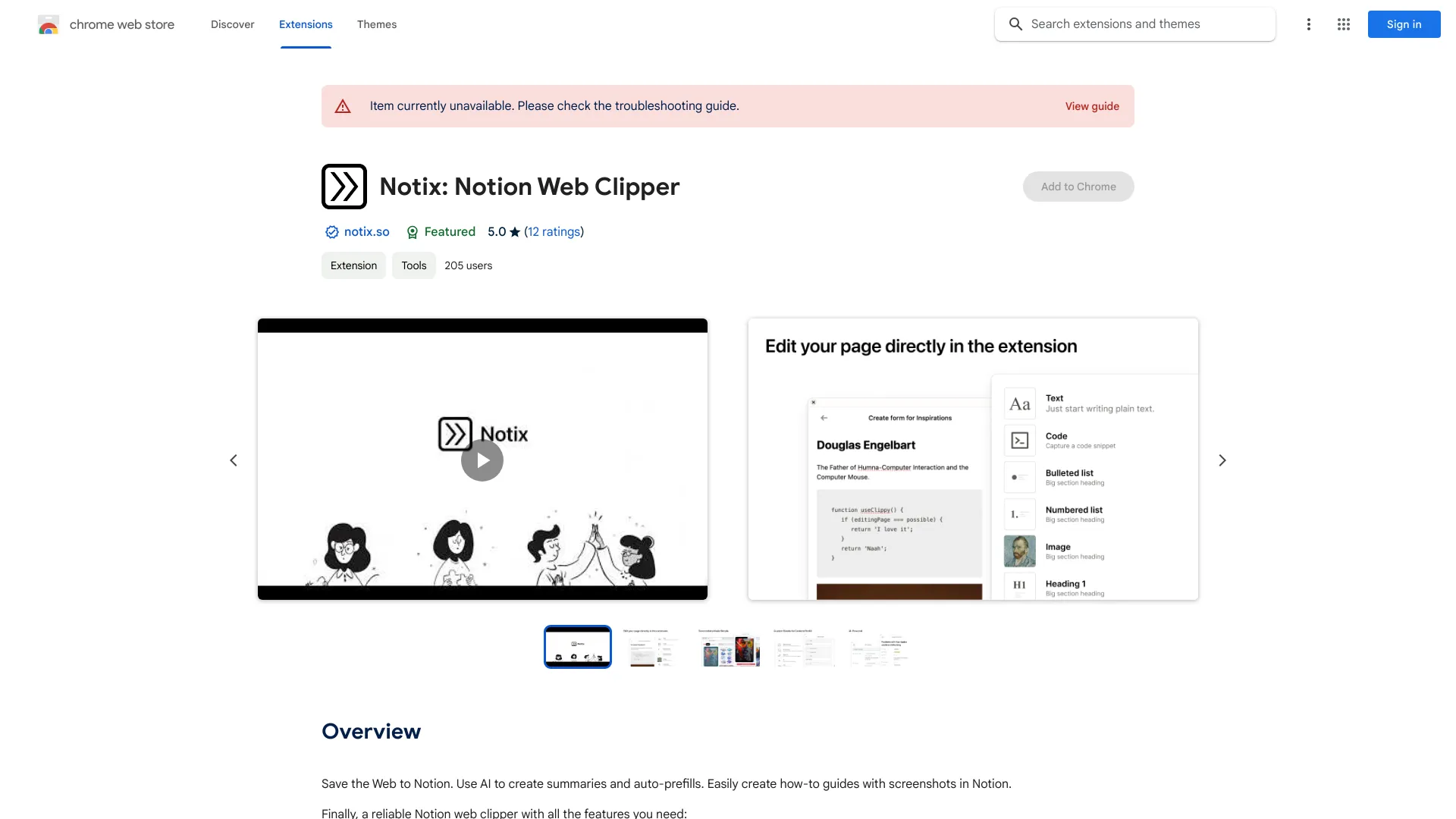1456x819 pixels.
Task: Click the Google apps grid icon
Action: coord(1344,24)
